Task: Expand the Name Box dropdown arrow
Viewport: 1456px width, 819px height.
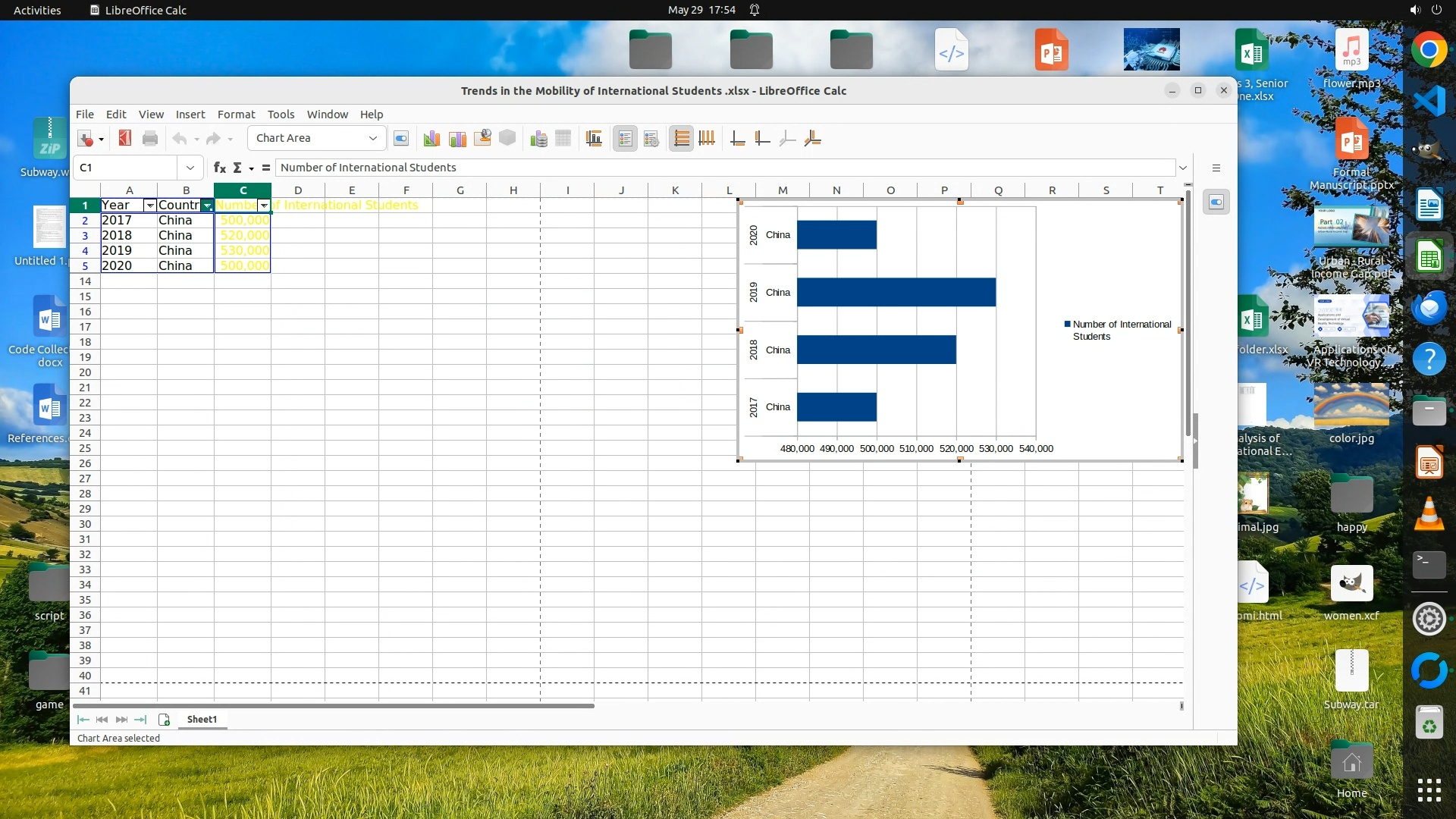Action: tap(190, 168)
